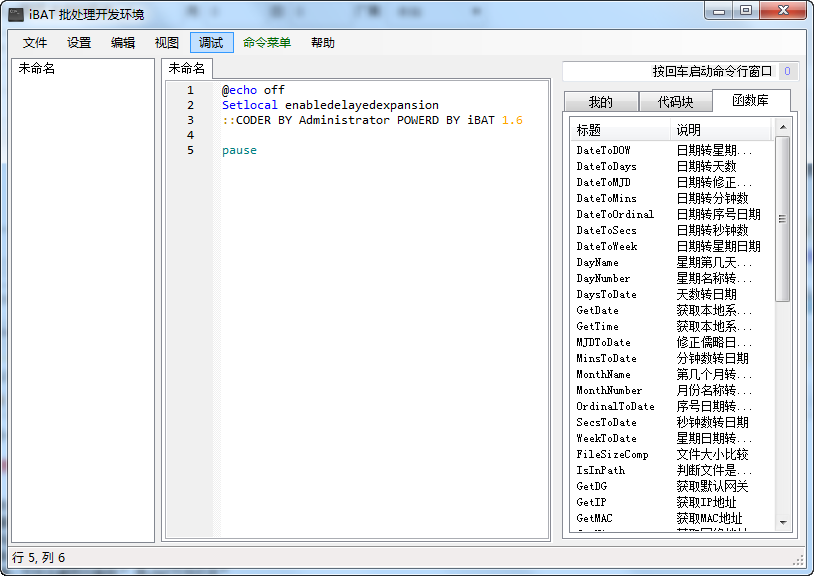Open the 文件 menu
The image size is (814, 576).
pyautogui.click(x=35, y=43)
